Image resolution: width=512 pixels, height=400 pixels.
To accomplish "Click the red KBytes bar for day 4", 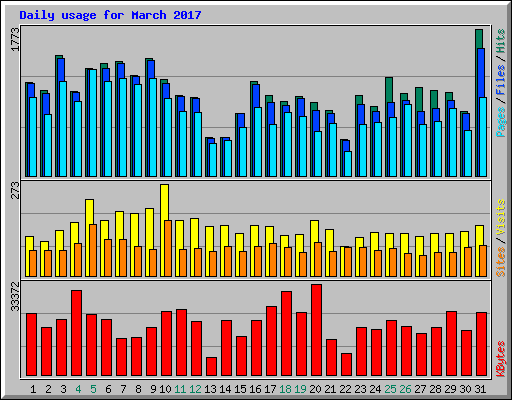I will [x=76, y=333].
